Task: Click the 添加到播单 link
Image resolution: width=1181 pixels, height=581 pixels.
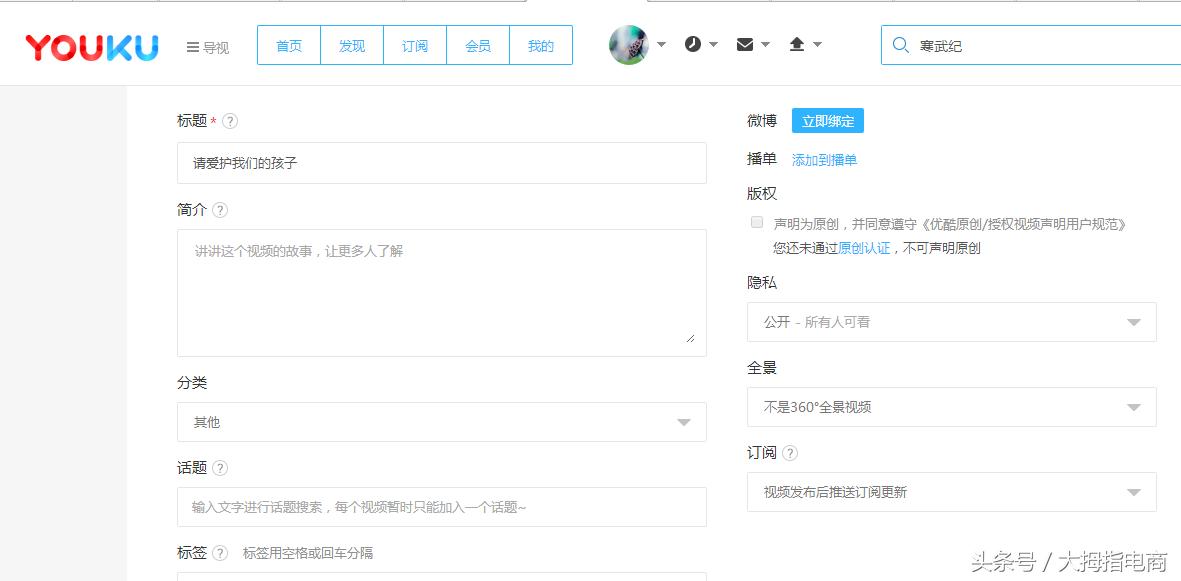Action: coord(824,159)
